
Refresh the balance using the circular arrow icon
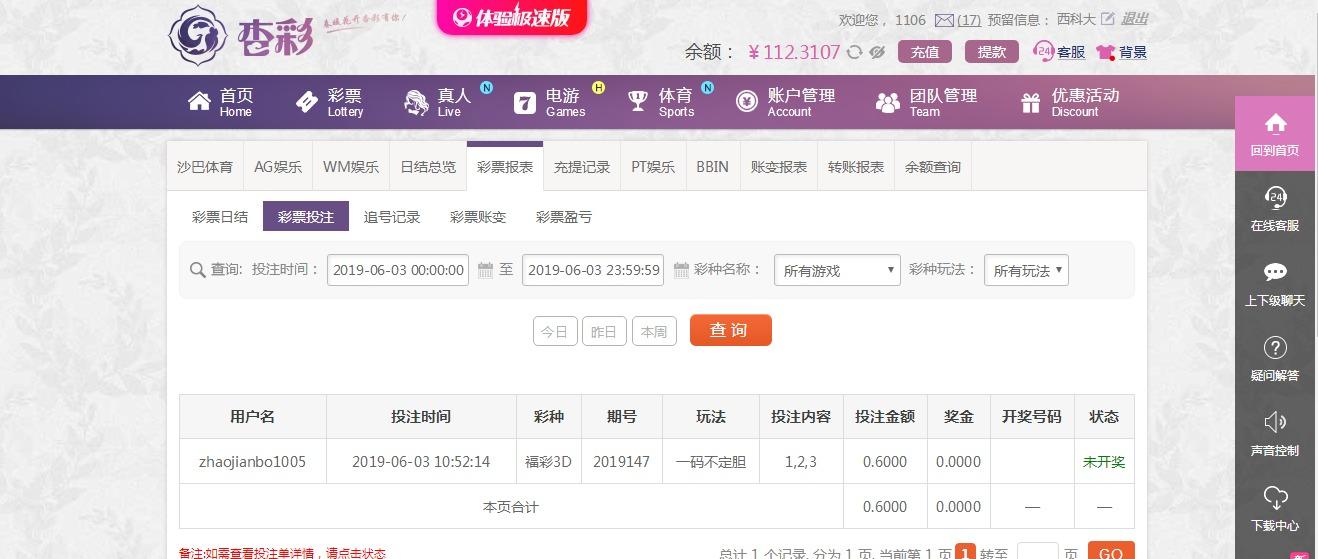[854, 52]
